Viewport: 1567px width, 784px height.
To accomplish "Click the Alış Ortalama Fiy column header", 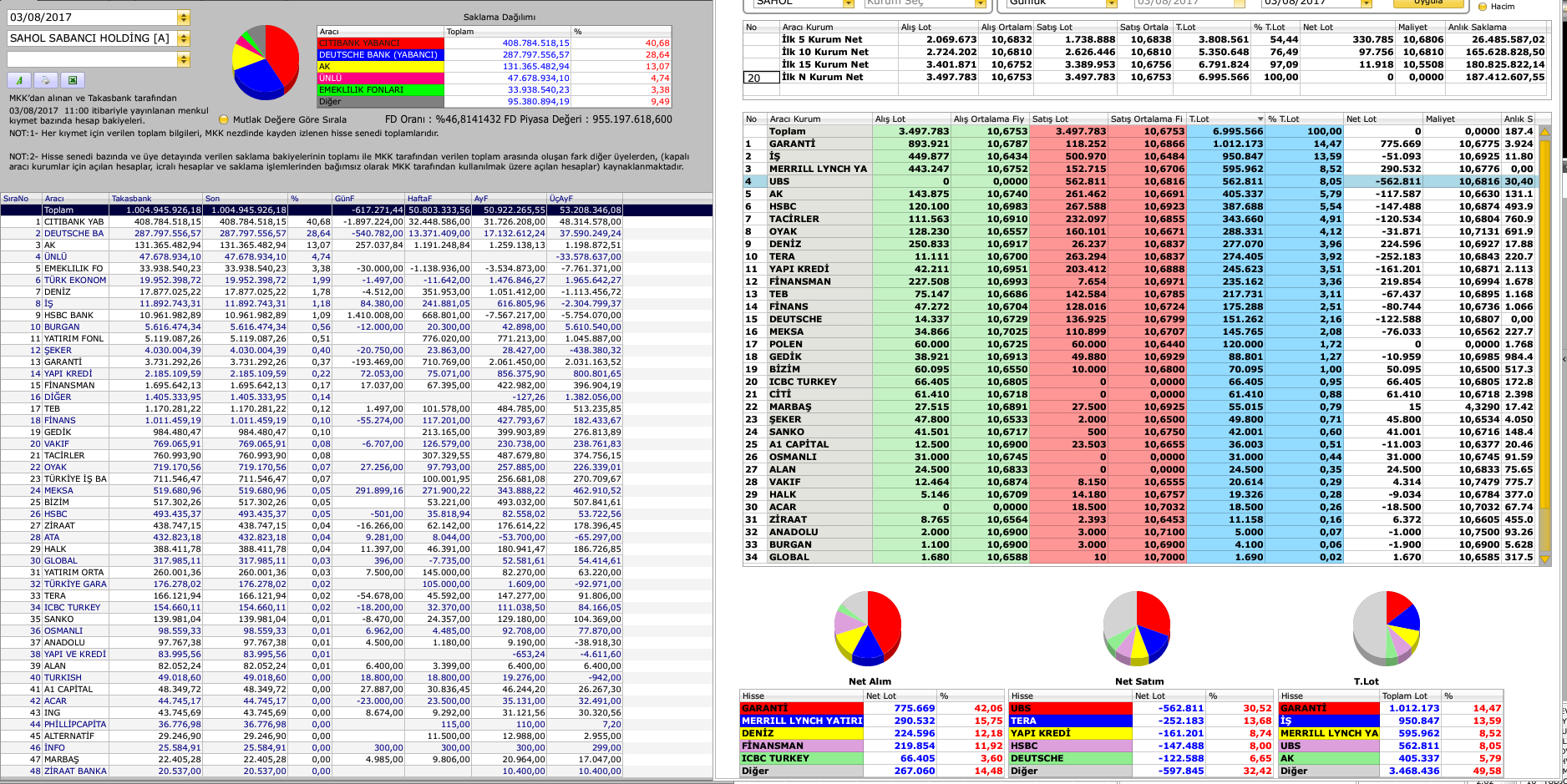I will (990, 119).
